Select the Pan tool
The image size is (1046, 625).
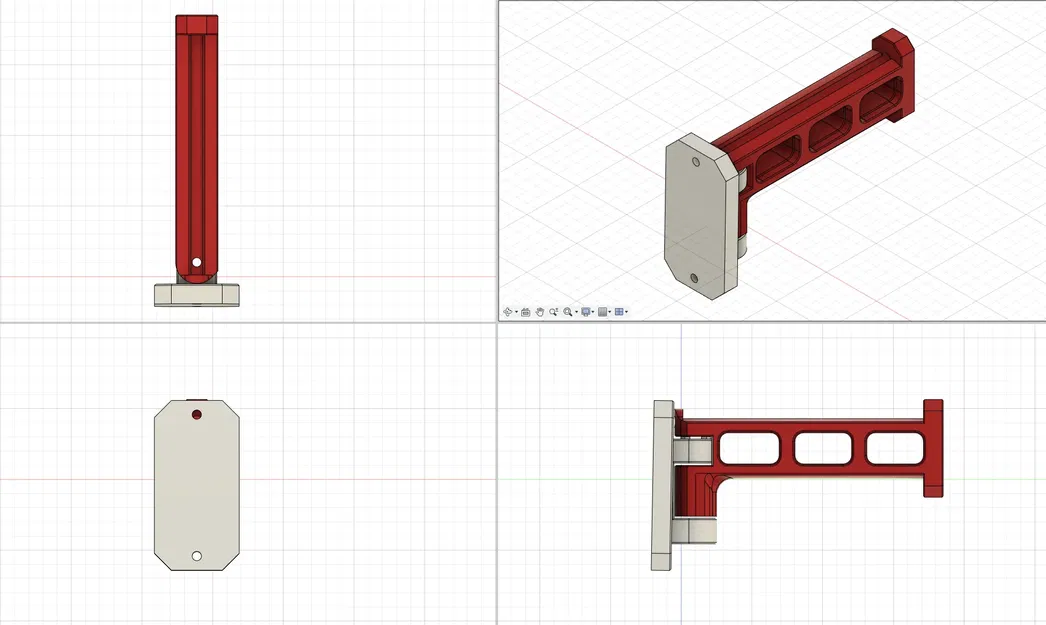pos(540,311)
